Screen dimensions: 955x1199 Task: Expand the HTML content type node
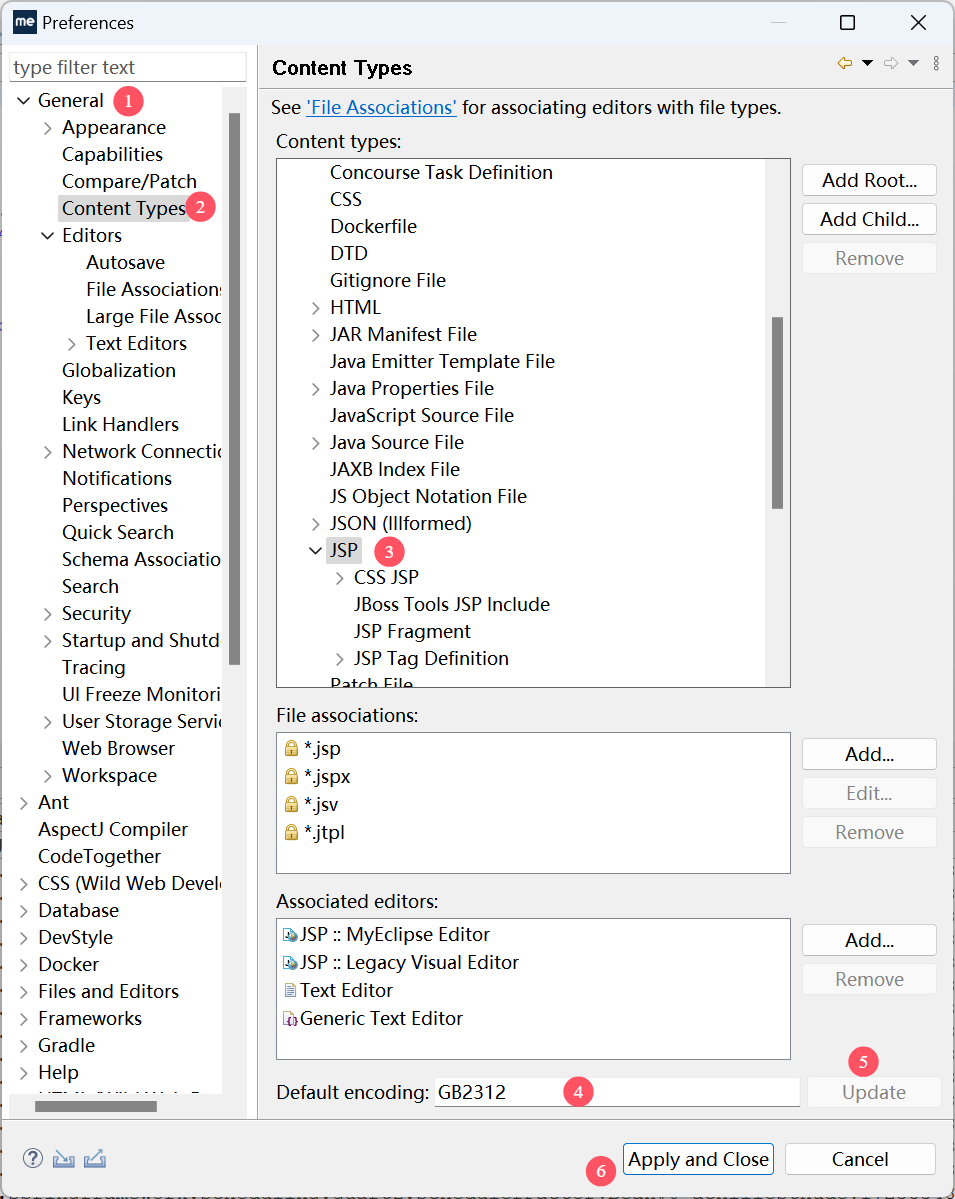pyautogui.click(x=316, y=307)
